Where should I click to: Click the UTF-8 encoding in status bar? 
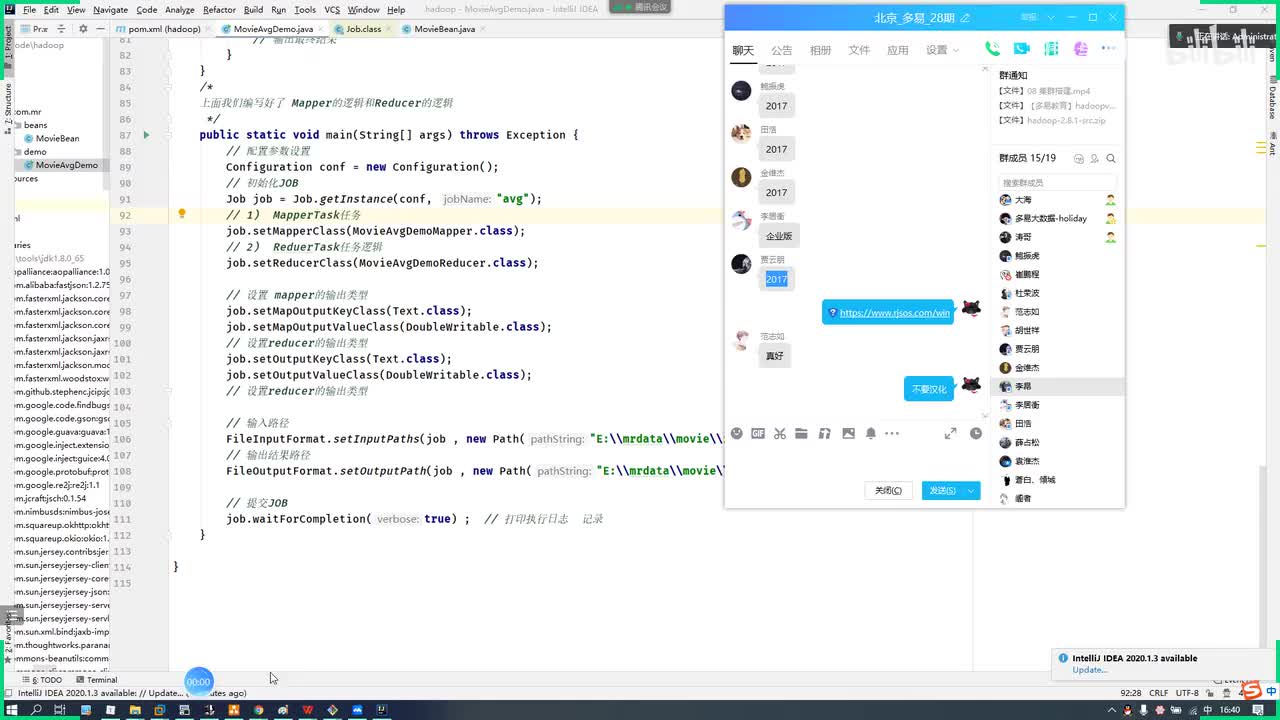tap(1187, 693)
